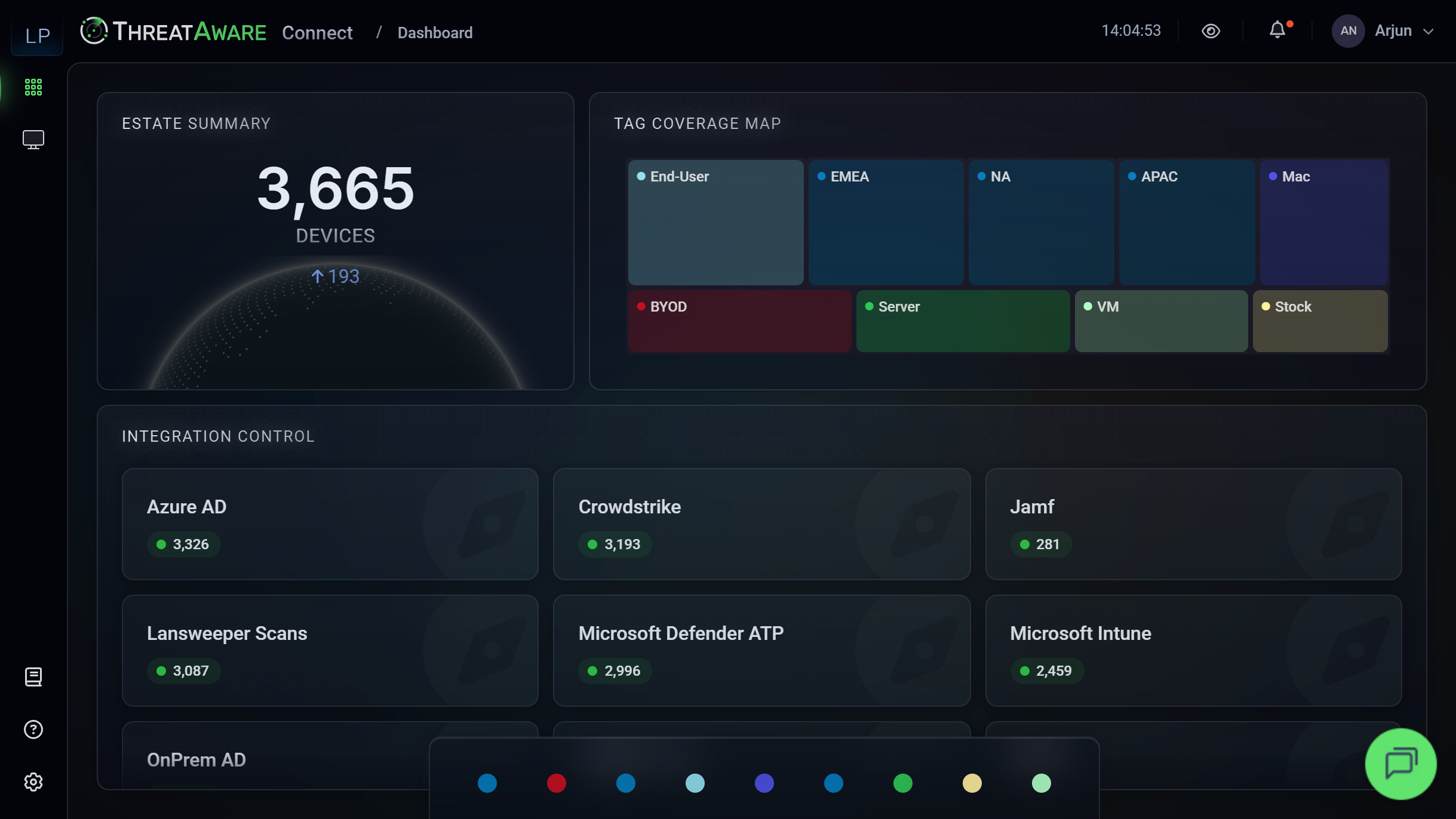
Task: Click the purple dot in bottom legend
Action: pyautogui.click(x=764, y=783)
